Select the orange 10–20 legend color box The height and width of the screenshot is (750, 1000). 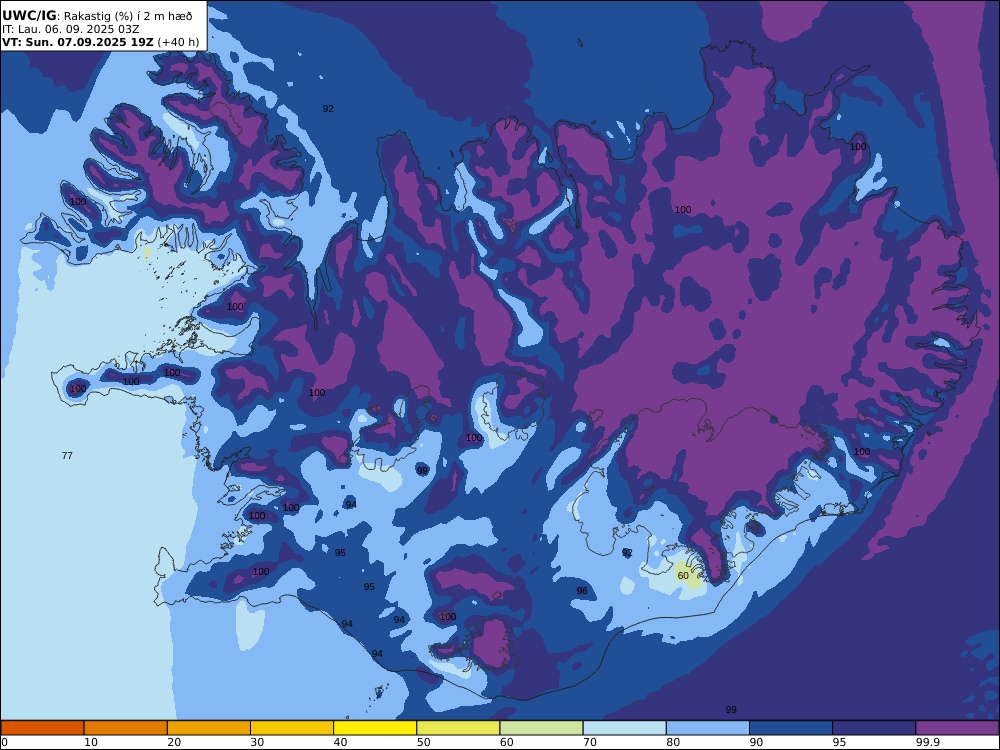click(x=126, y=728)
